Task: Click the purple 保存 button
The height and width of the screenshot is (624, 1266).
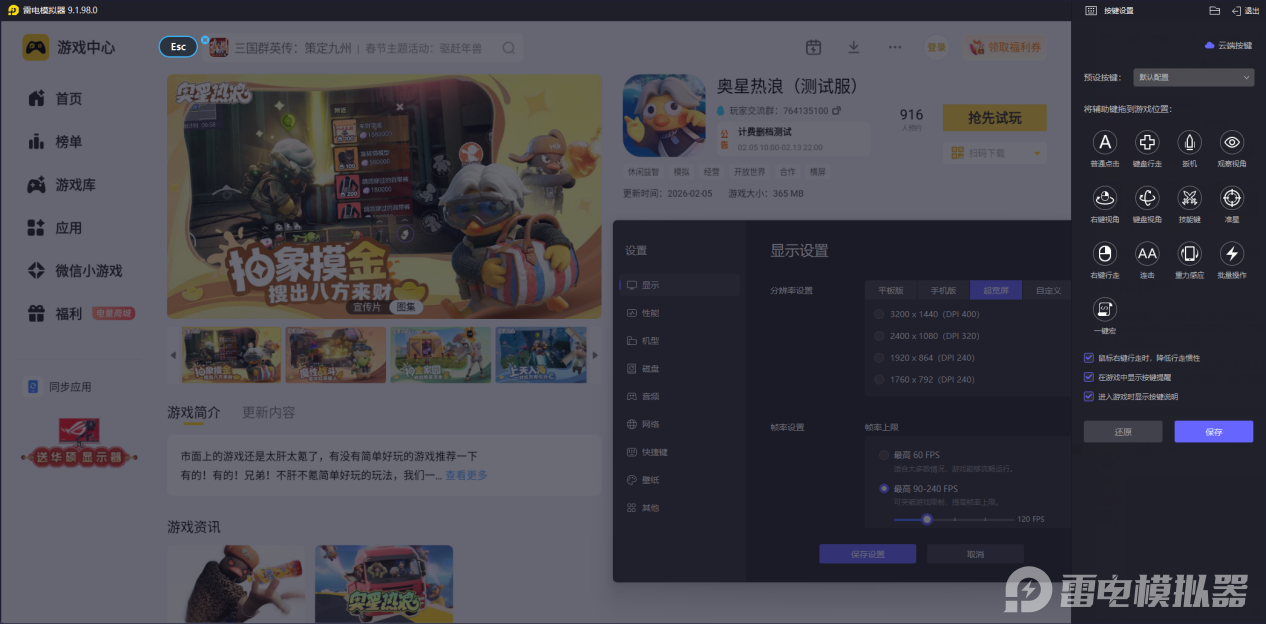Action: pos(1213,432)
